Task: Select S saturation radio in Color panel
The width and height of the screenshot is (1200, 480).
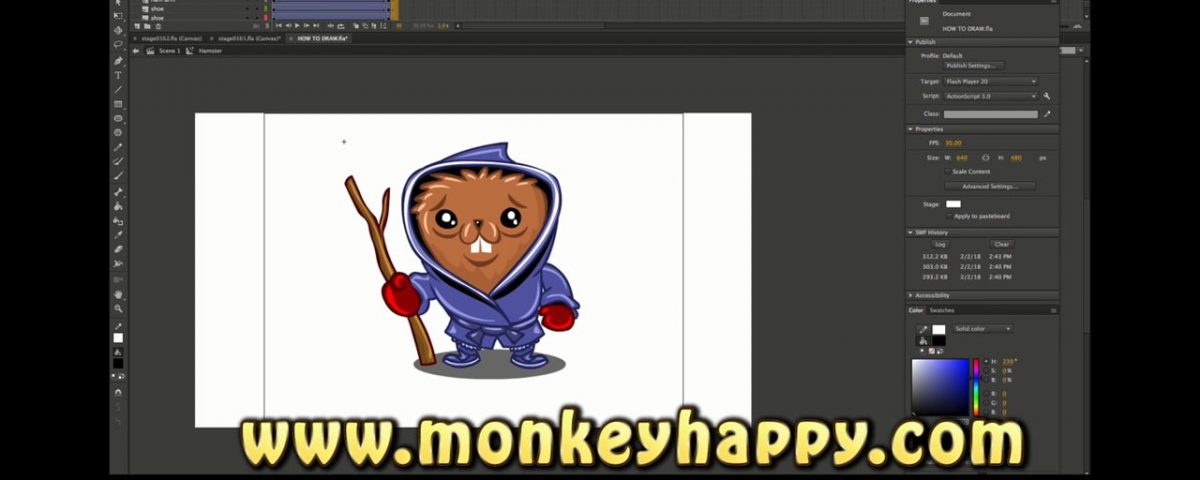Action: tap(986, 371)
